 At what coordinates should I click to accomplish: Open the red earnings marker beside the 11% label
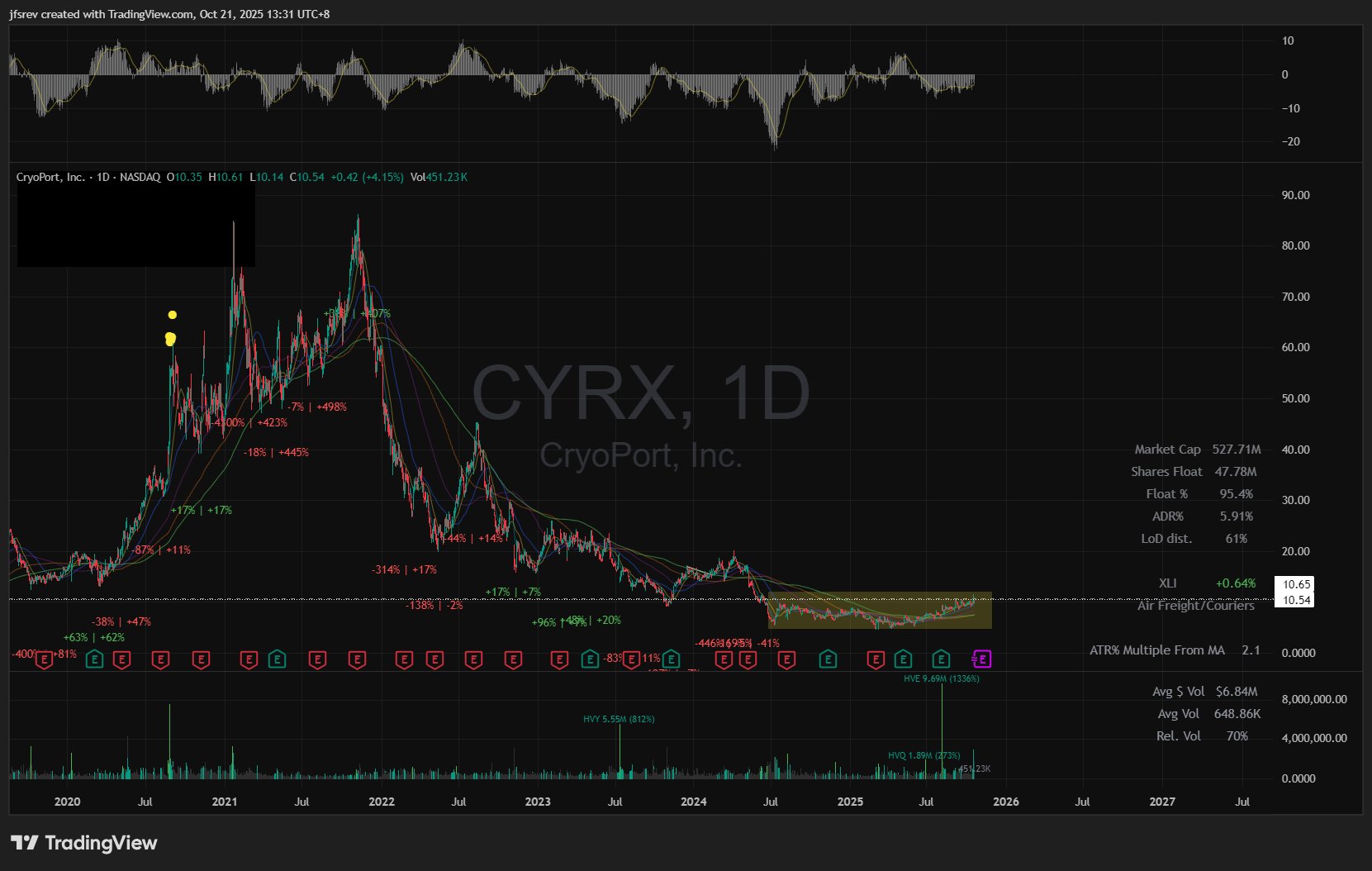(632, 659)
